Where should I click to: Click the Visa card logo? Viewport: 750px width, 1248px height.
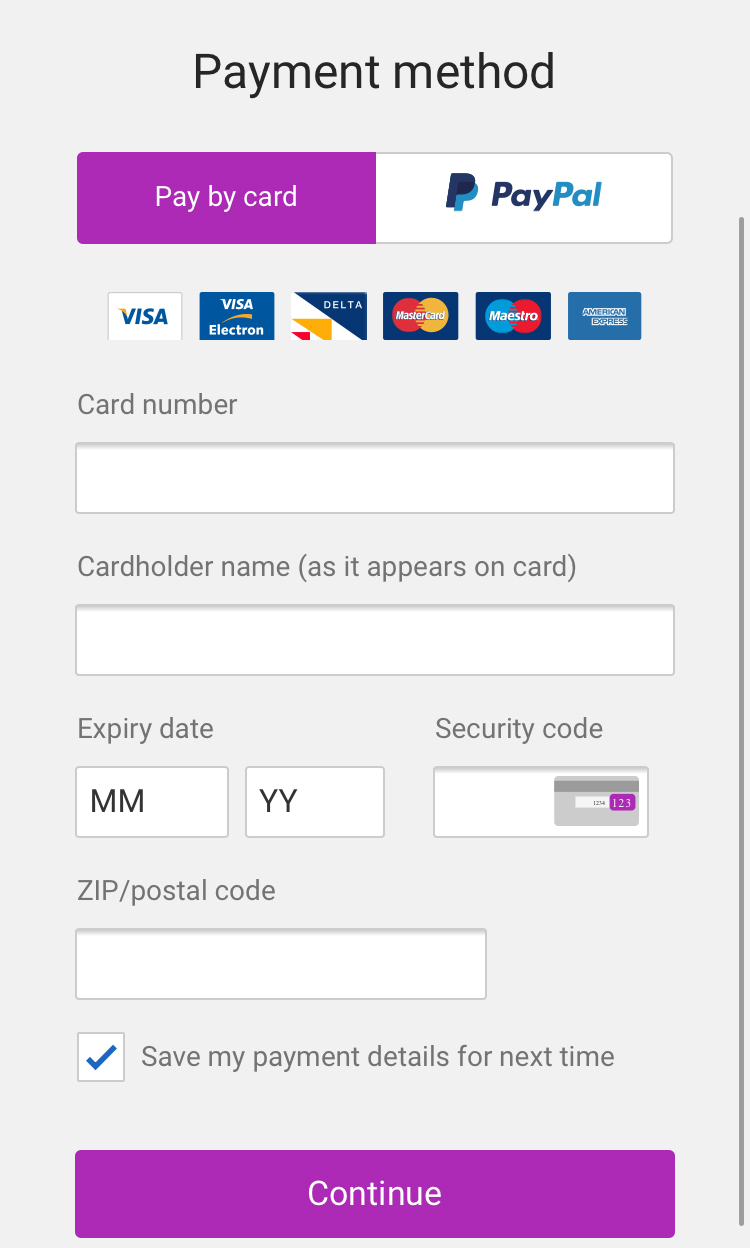pos(145,316)
